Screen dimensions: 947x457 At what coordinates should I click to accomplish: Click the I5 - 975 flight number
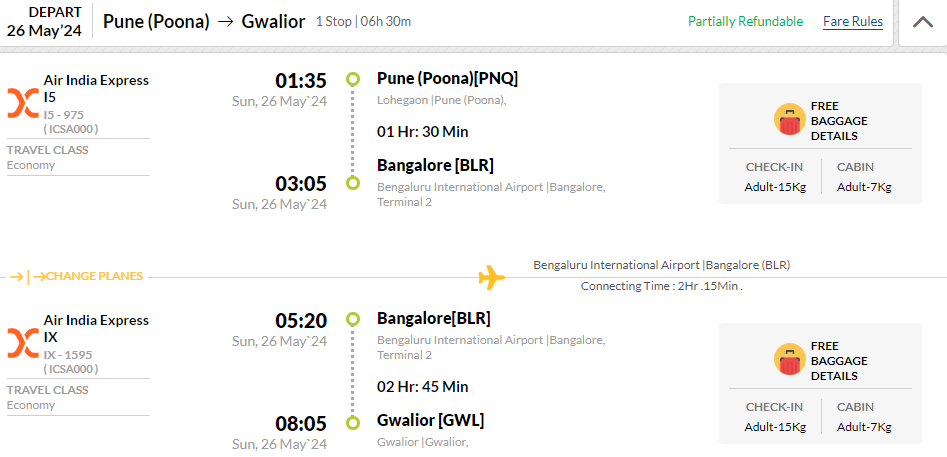tap(63, 115)
